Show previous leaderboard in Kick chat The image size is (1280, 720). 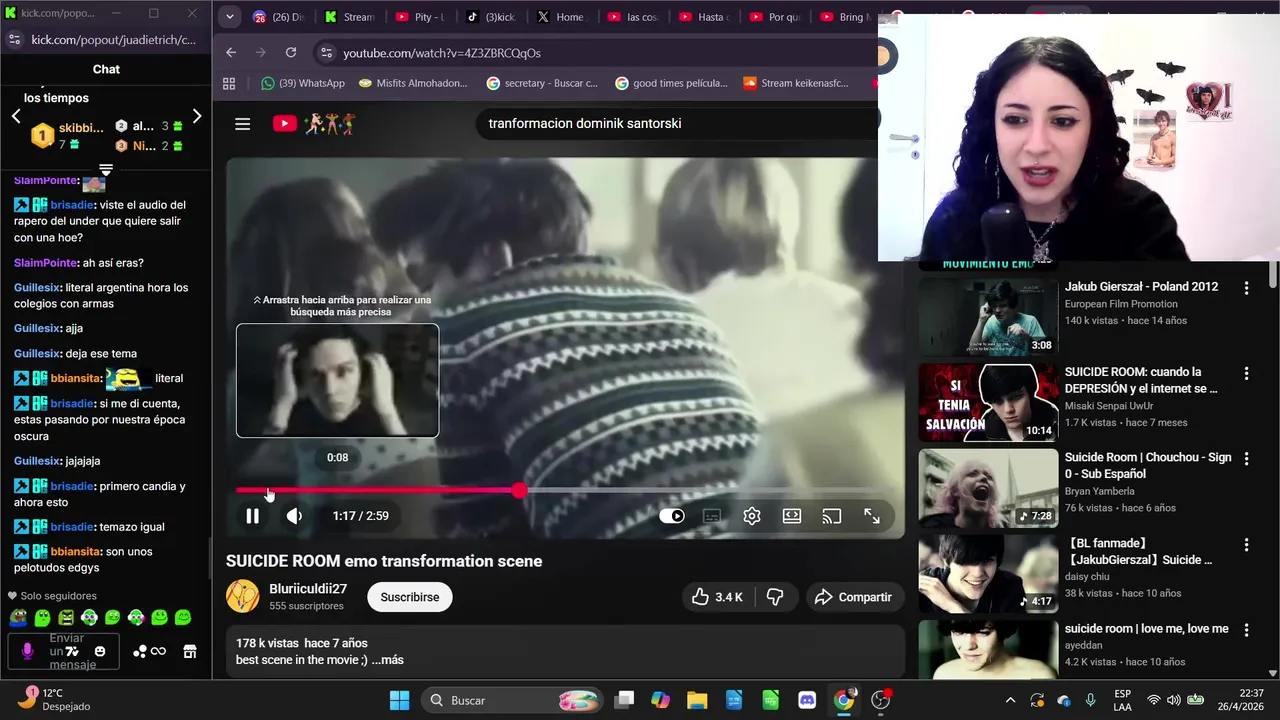pyautogui.click(x=16, y=116)
